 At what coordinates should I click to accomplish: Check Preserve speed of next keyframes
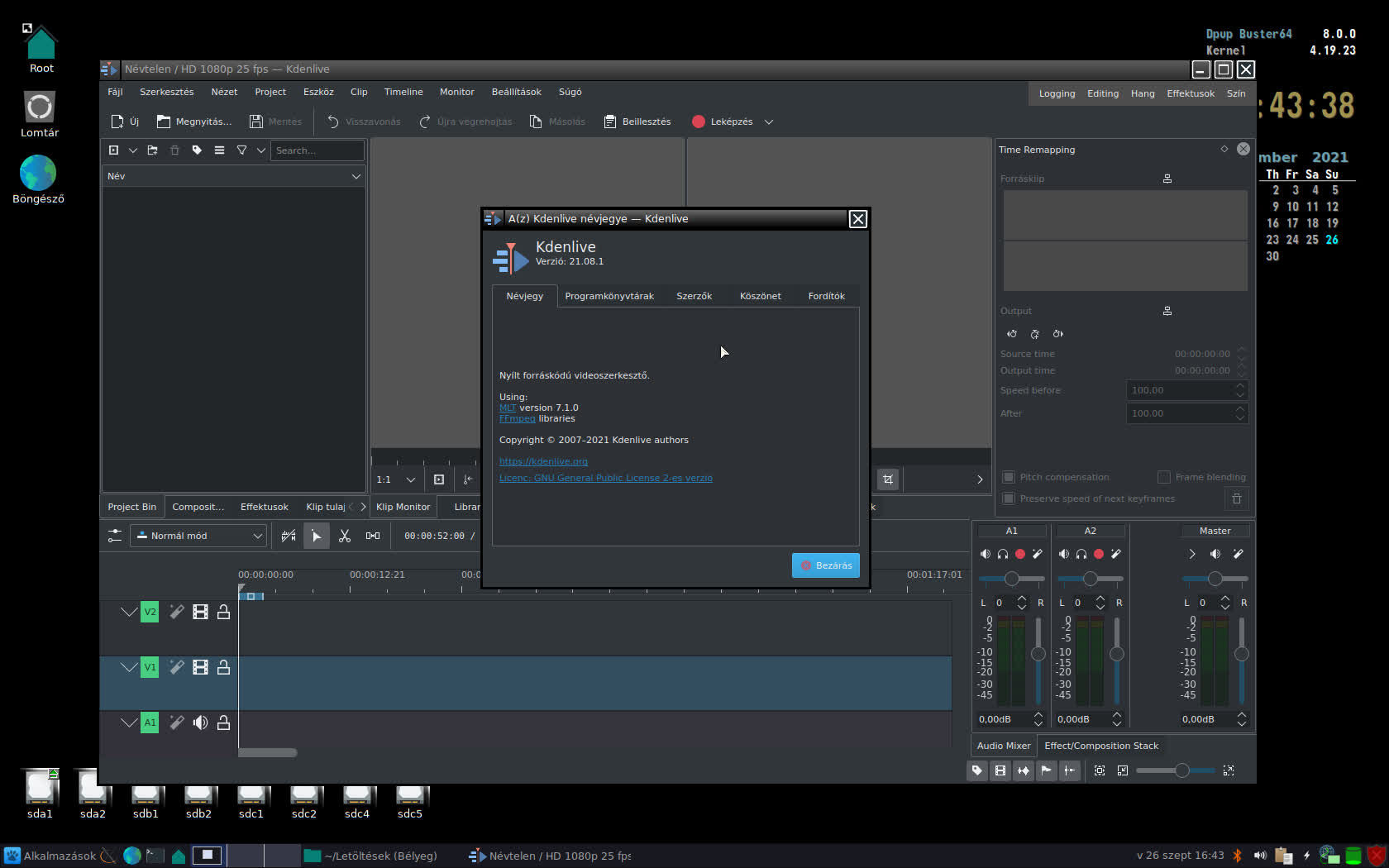pos(1009,498)
